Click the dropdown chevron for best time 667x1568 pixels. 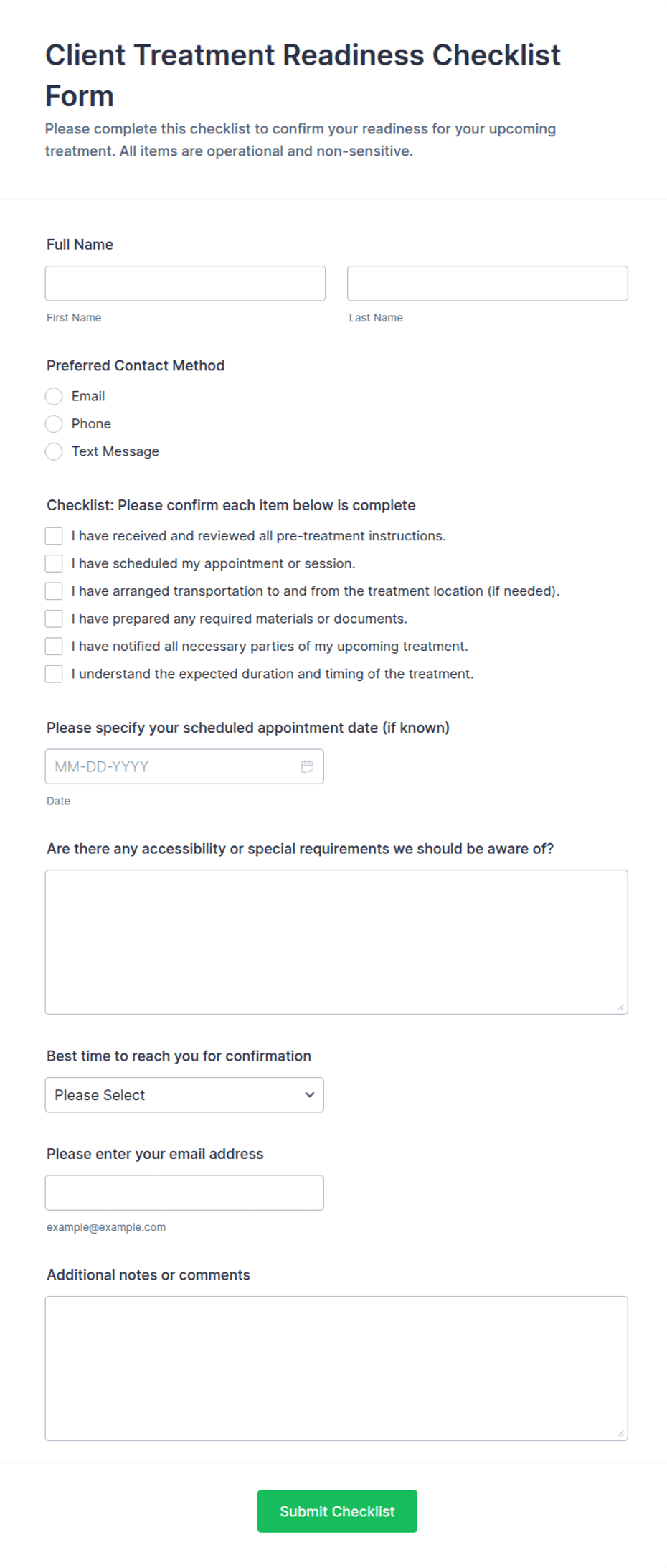(310, 1095)
